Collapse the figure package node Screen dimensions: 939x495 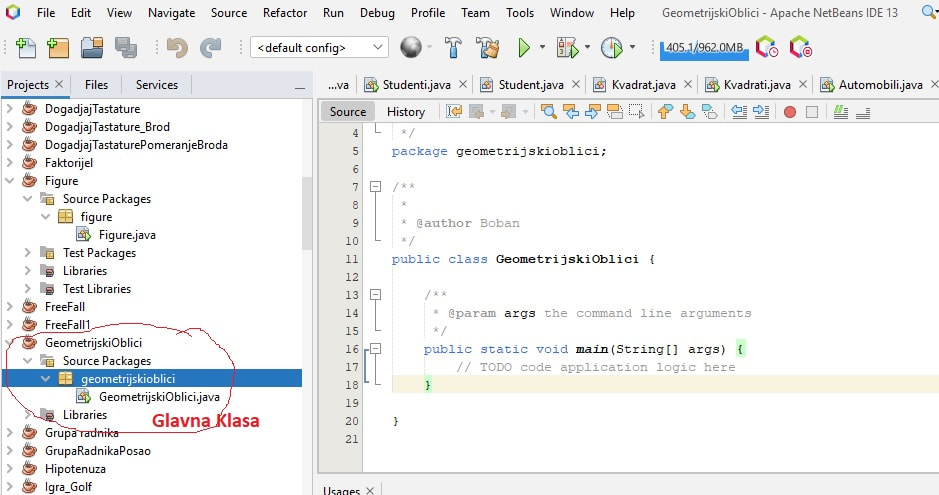(x=46, y=216)
